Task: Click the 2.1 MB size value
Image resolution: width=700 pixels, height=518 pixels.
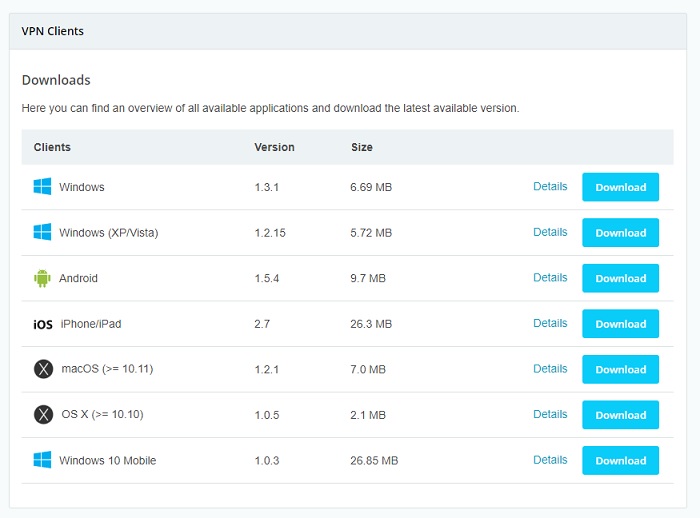Action: pos(368,415)
